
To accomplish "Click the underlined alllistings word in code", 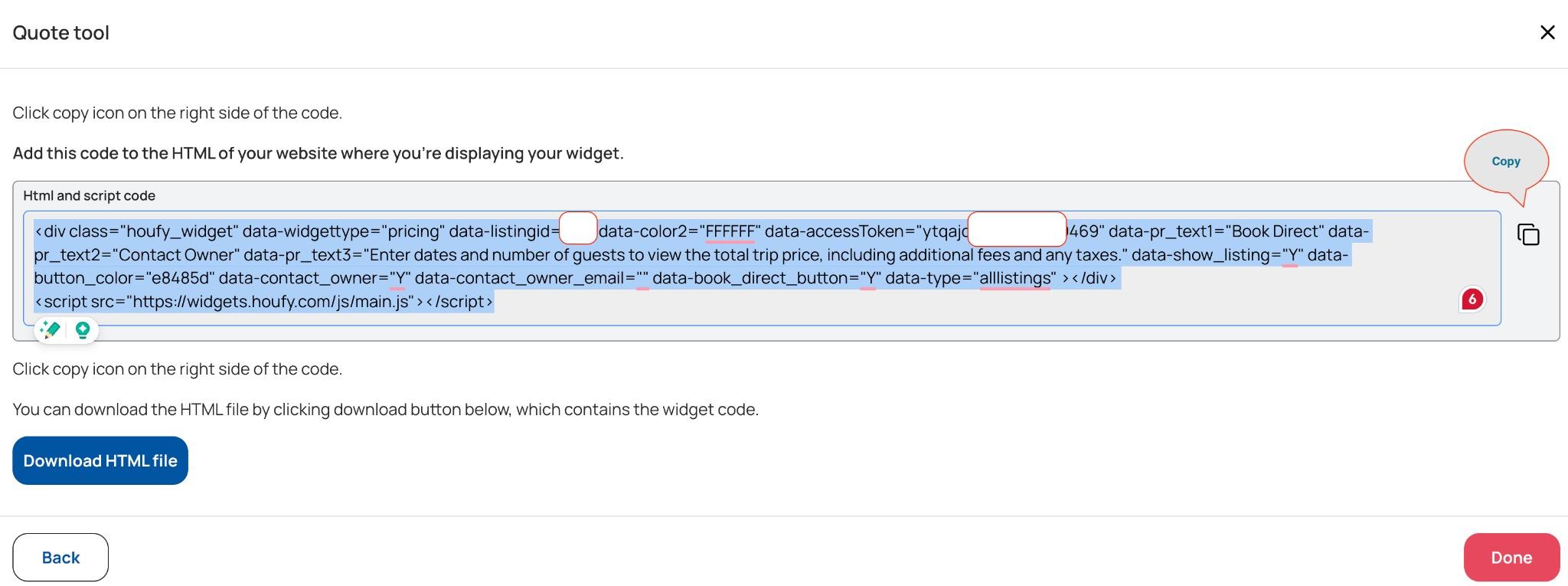I will [x=1014, y=278].
